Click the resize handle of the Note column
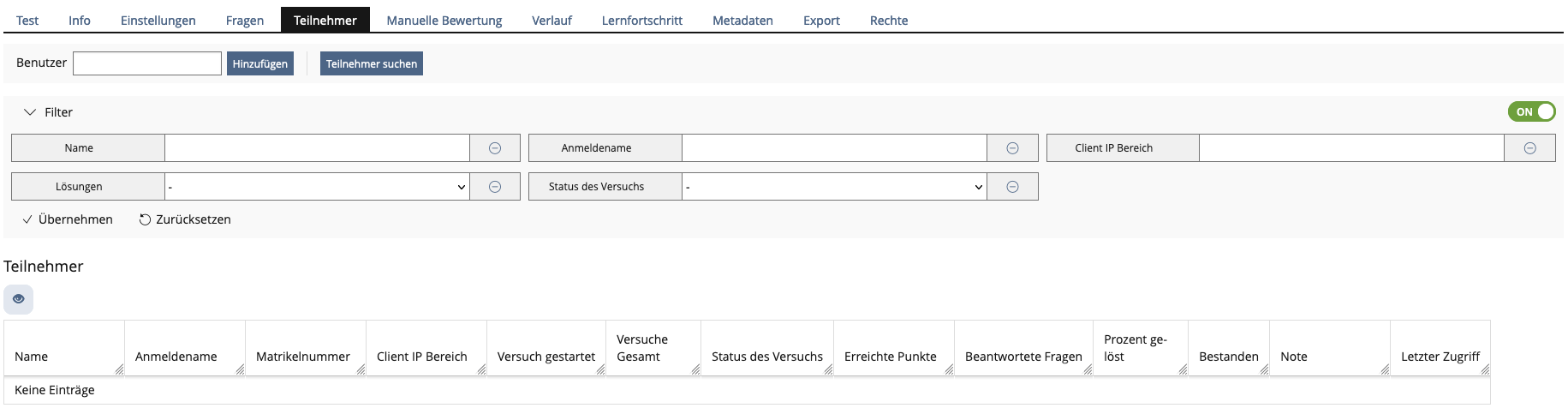Viewport: 1568px width, 414px height. [x=1384, y=369]
